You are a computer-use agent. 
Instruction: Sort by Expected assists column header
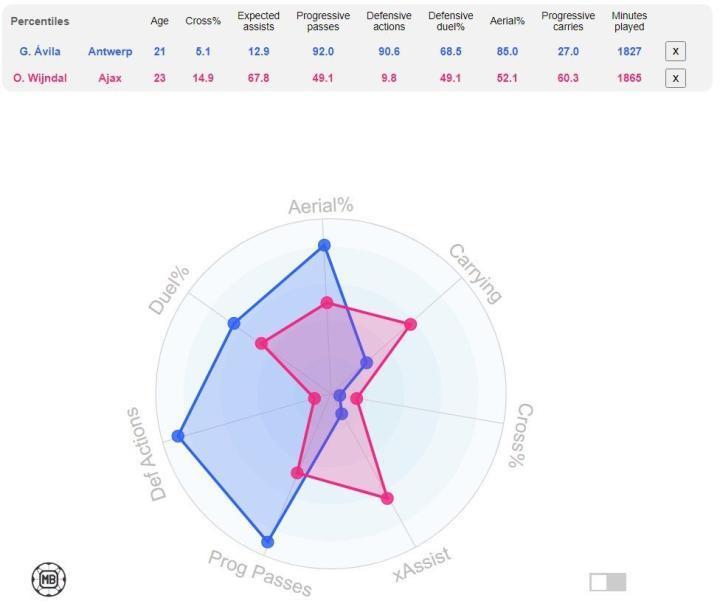coord(259,21)
